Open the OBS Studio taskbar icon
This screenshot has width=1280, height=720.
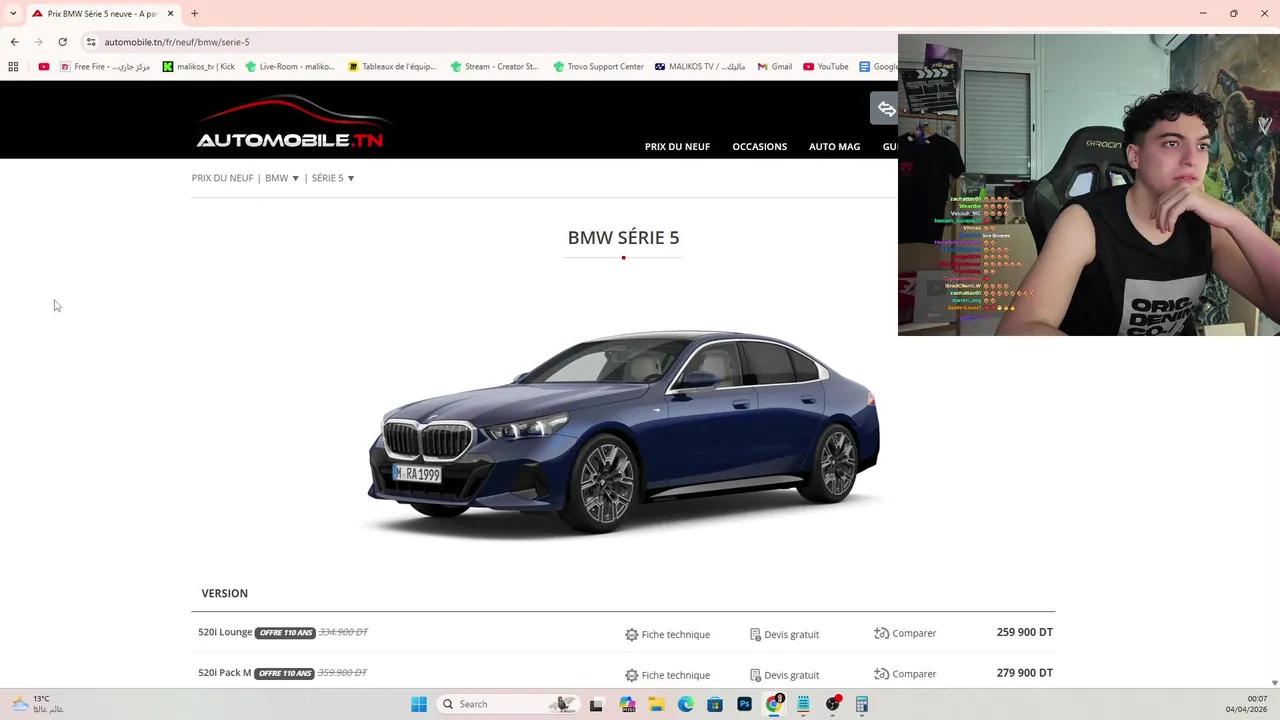pyautogui.click(x=833, y=704)
